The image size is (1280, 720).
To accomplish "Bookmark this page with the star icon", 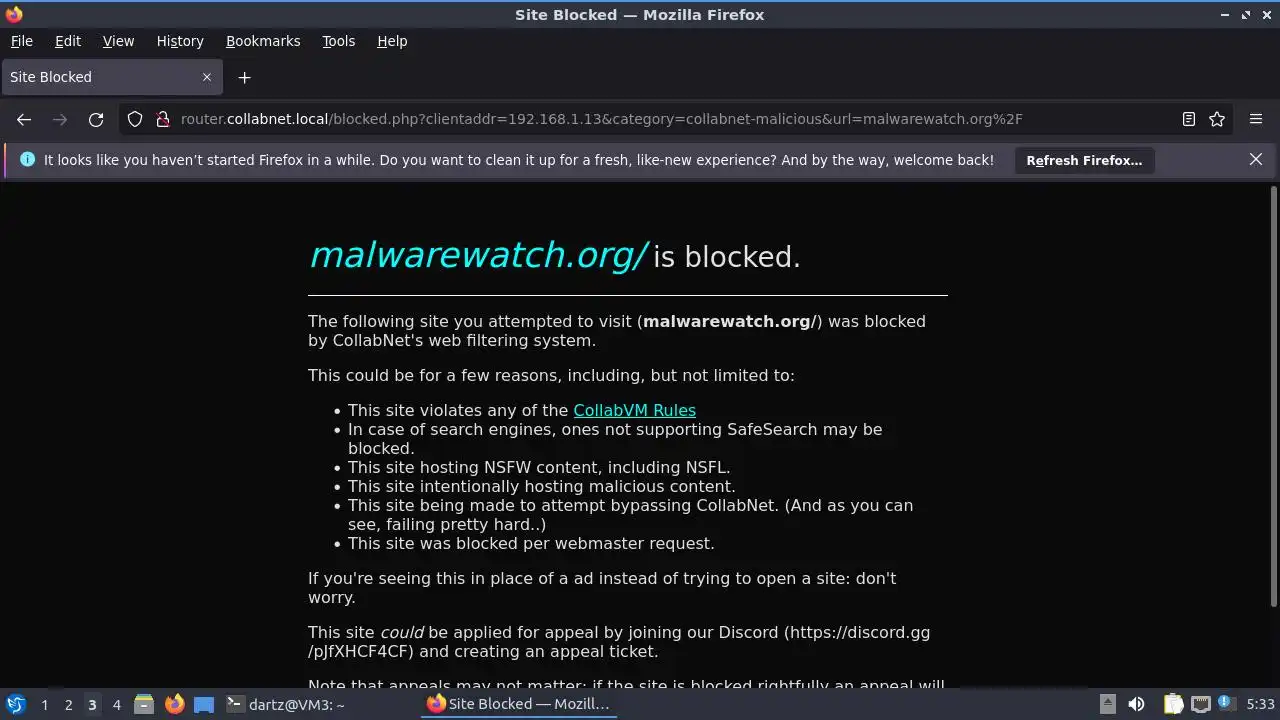I will (x=1217, y=119).
